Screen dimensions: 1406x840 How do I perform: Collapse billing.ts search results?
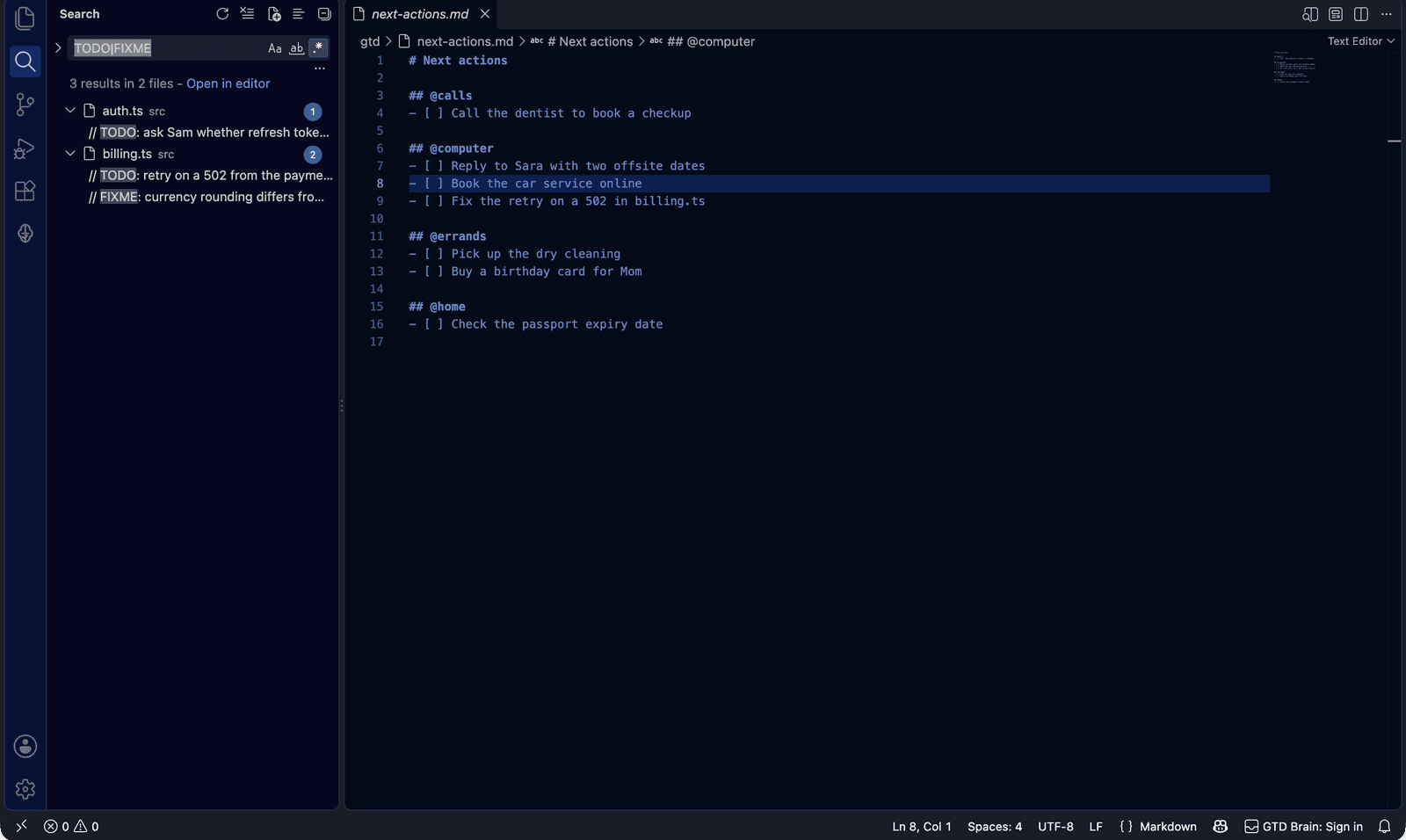(70, 154)
